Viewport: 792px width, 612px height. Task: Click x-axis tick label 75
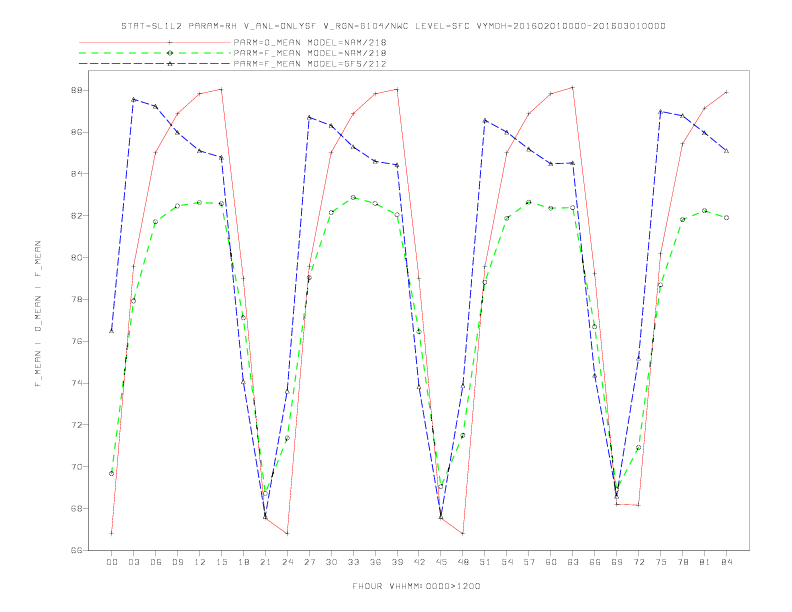coord(661,562)
